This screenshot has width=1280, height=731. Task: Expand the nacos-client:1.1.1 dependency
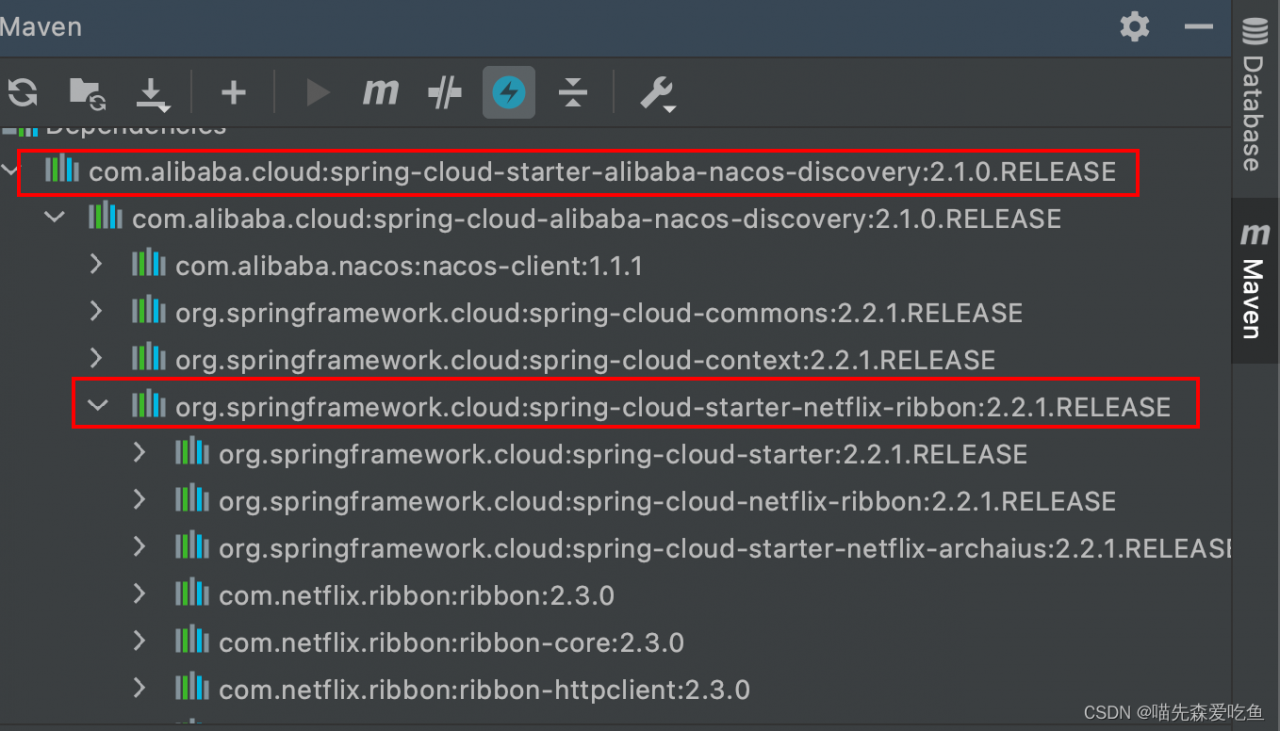coord(96,265)
